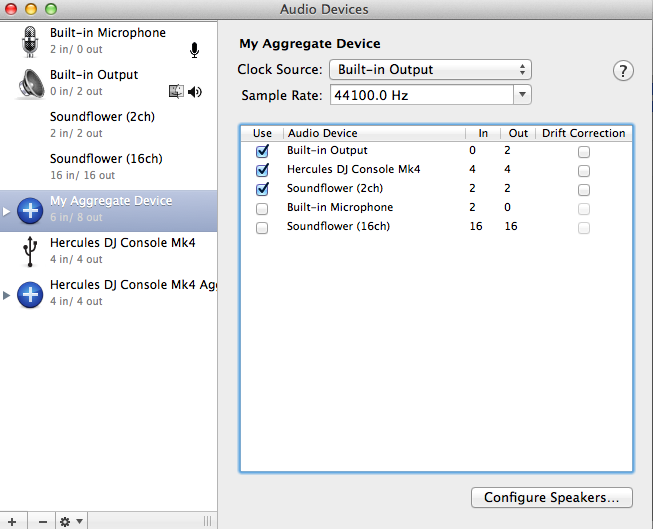Viewport: 653px width, 529px height.
Task: Click the Hercules DJ Console Mk4 USB icon
Action: coord(30,252)
